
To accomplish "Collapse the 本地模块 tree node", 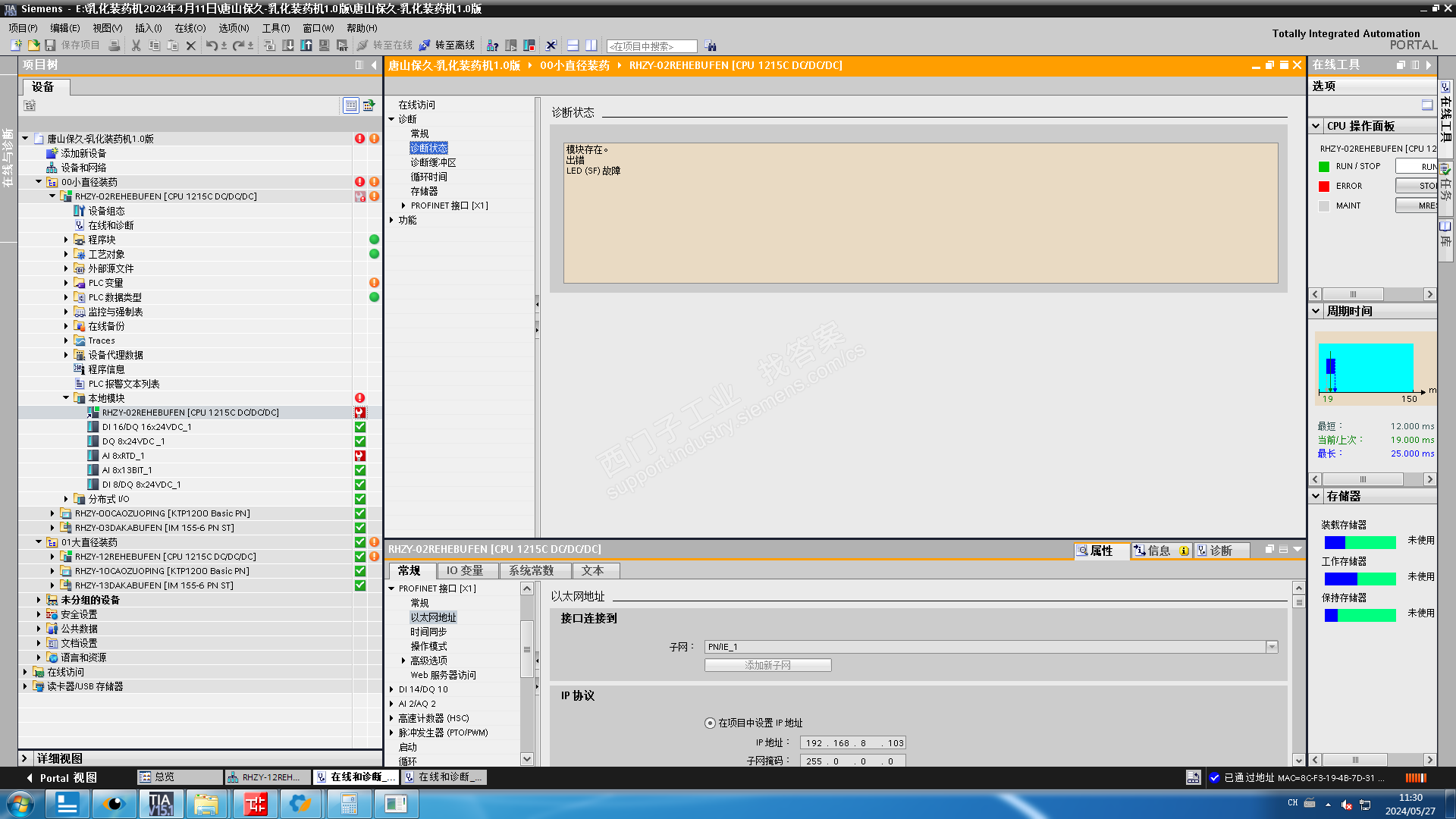I will [x=66, y=398].
